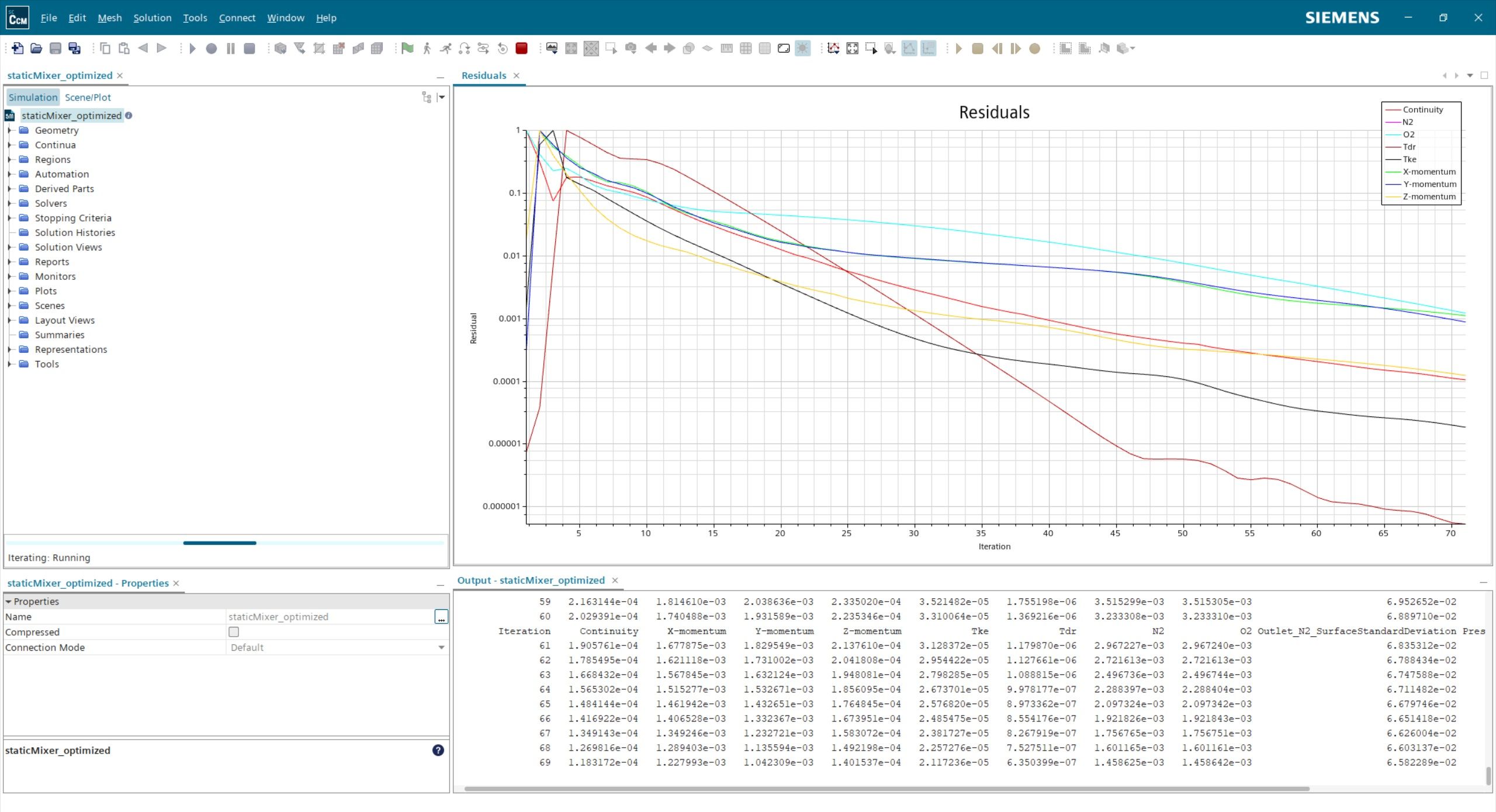
Task: Close the Output staticMixer_optimized panel
Action: point(615,580)
